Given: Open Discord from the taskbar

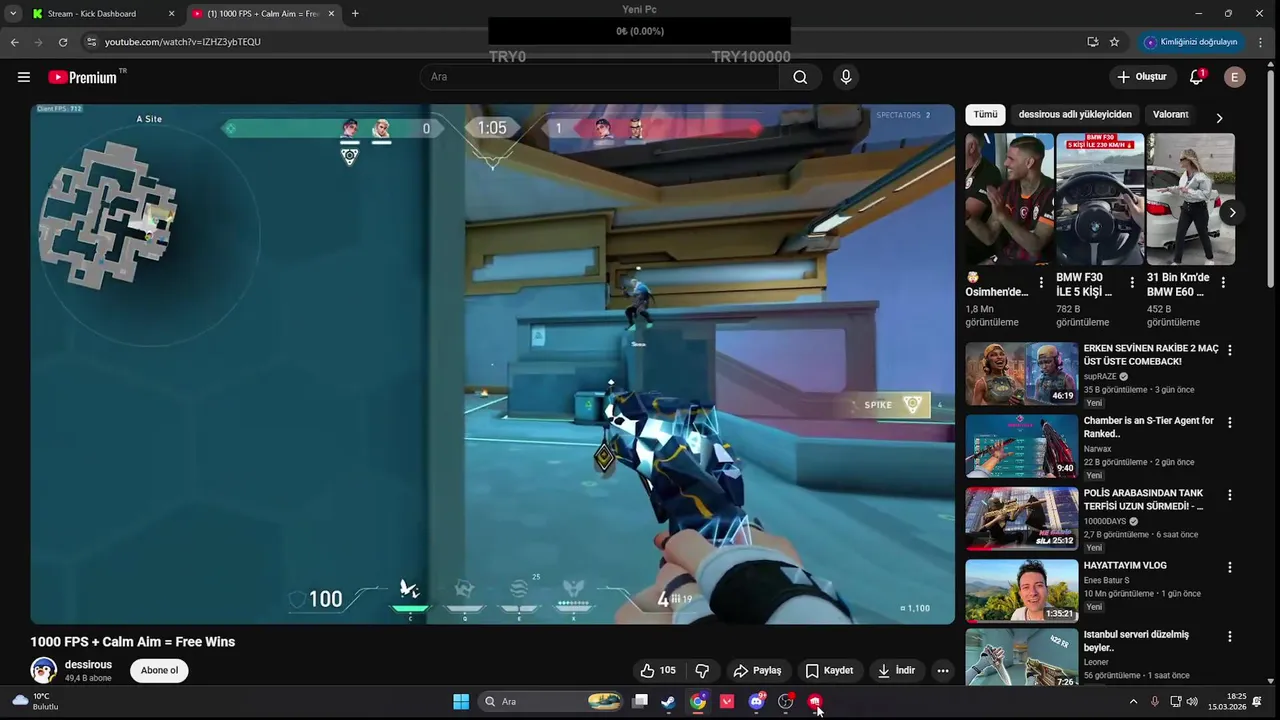Looking at the screenshot, I should click(x=757, y=701).
